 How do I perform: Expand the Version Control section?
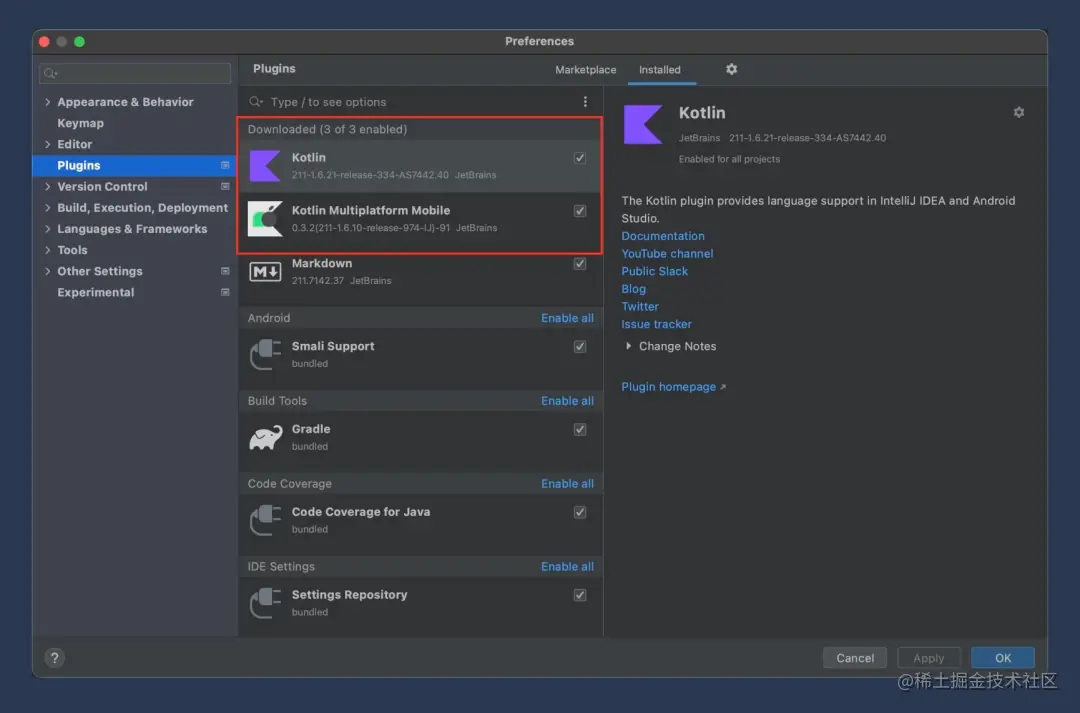click(48, 187)
